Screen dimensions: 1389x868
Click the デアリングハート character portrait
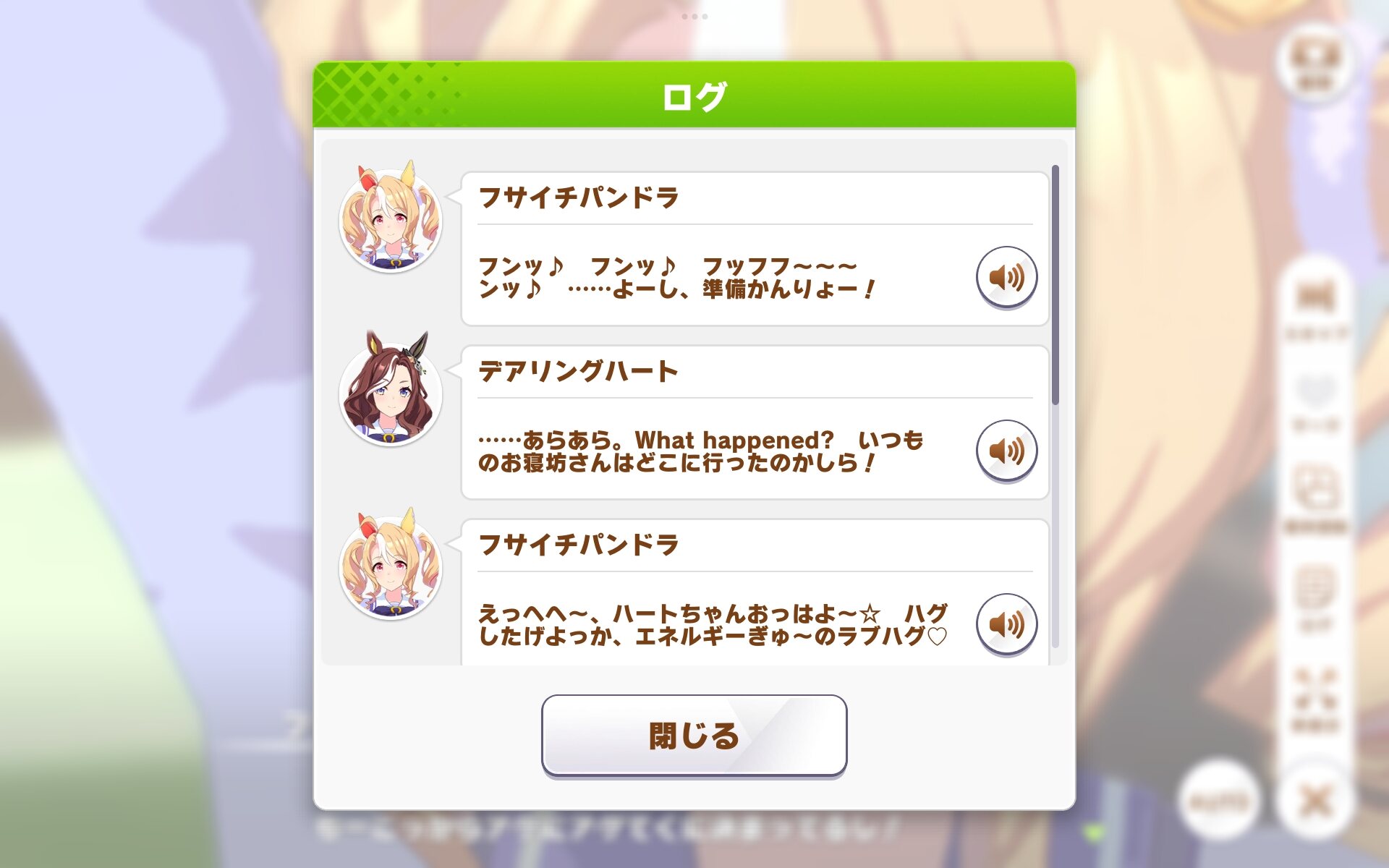point(391,389)
